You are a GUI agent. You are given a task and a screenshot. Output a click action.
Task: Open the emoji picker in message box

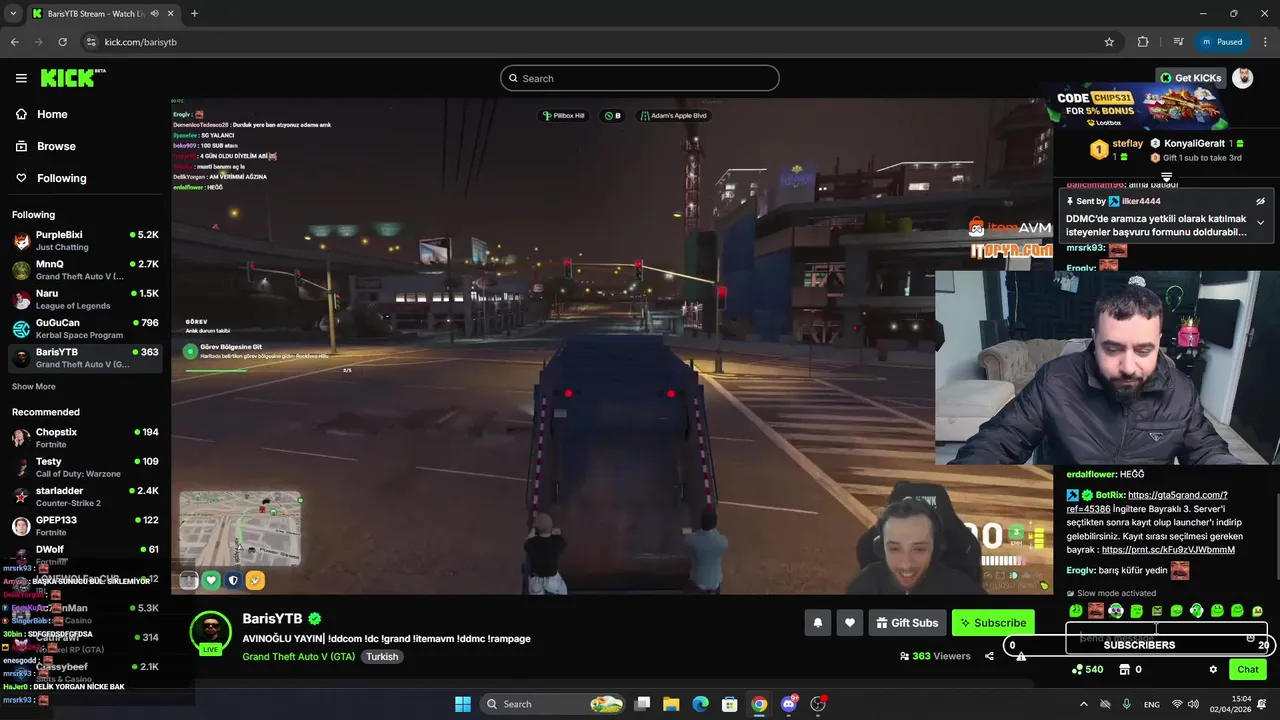(1250, 638)
